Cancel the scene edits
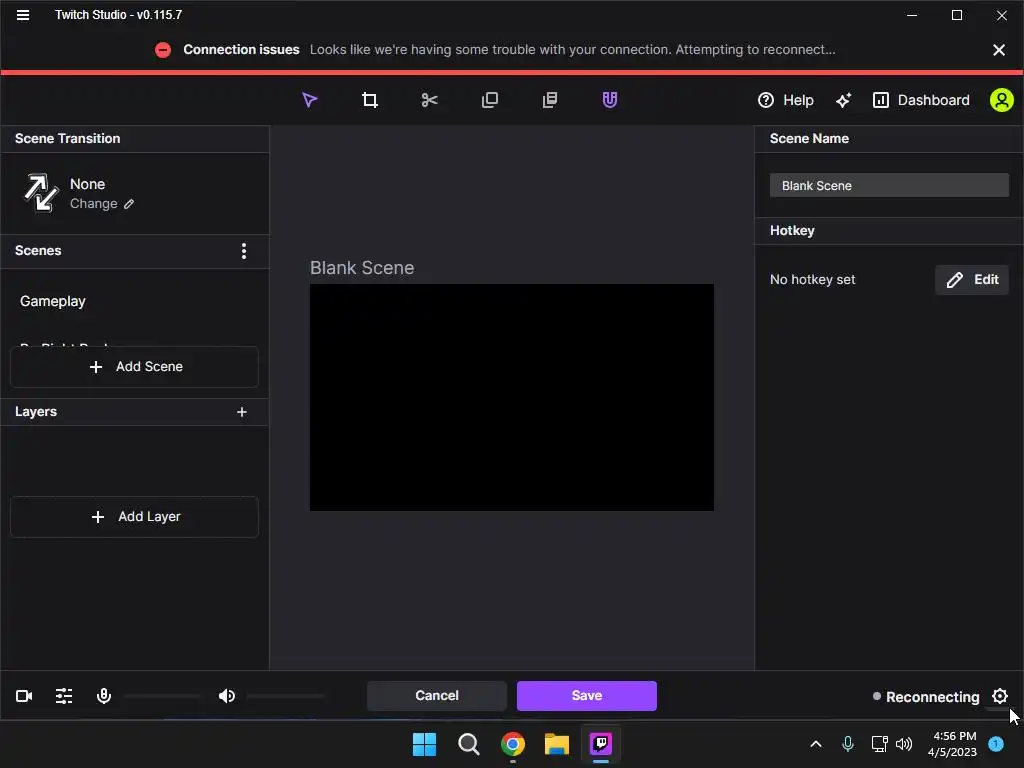1024x768 pixels. tap(437, 696)
